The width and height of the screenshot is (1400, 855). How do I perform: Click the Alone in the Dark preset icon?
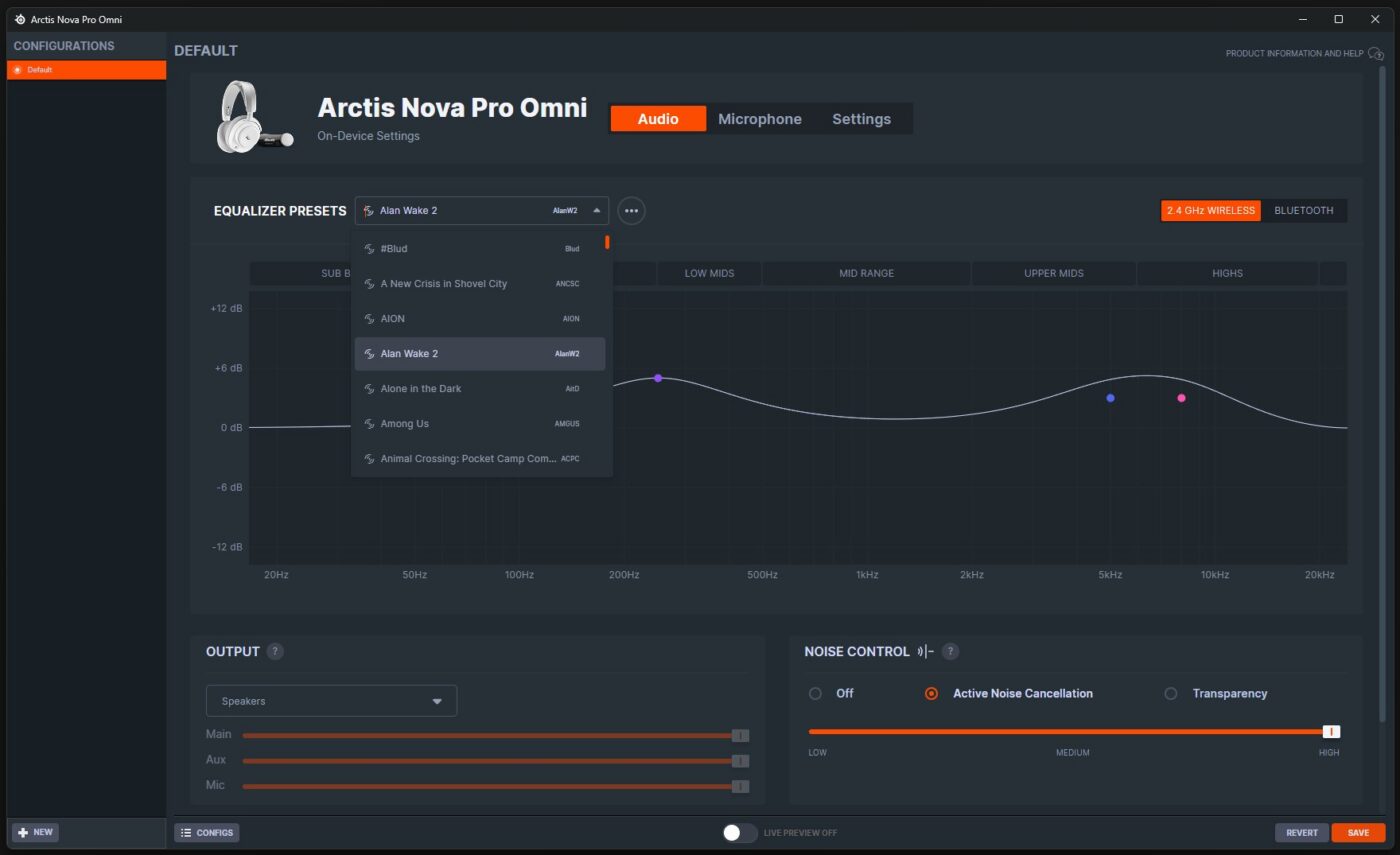[369, 389]
